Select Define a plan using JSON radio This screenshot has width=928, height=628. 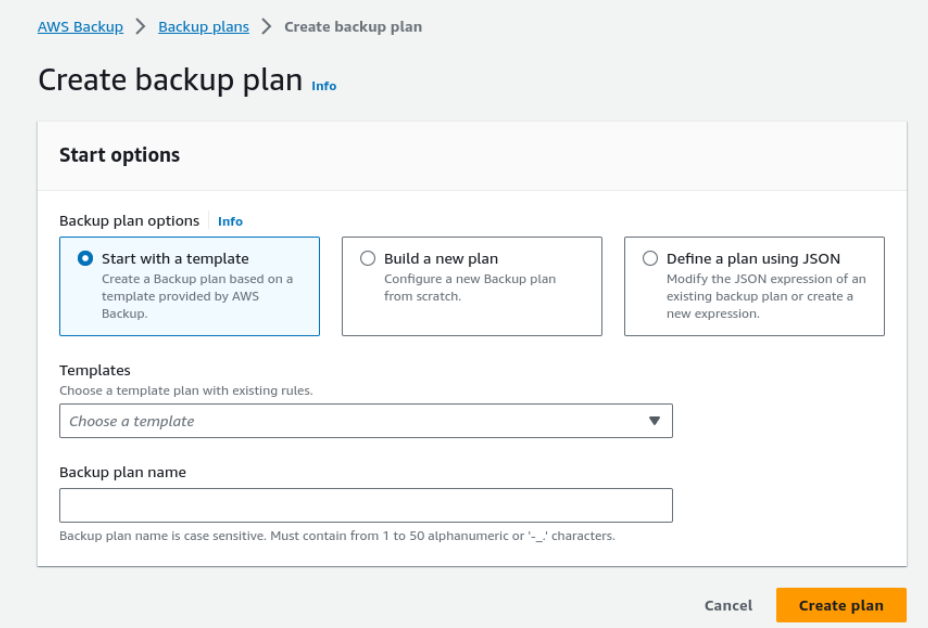650,259
